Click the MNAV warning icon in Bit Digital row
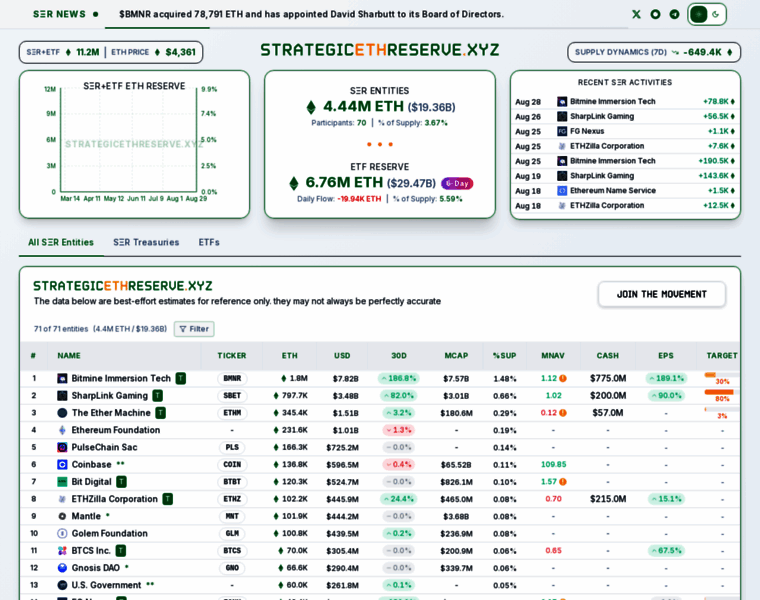760x600 pixels. point(563,482)
